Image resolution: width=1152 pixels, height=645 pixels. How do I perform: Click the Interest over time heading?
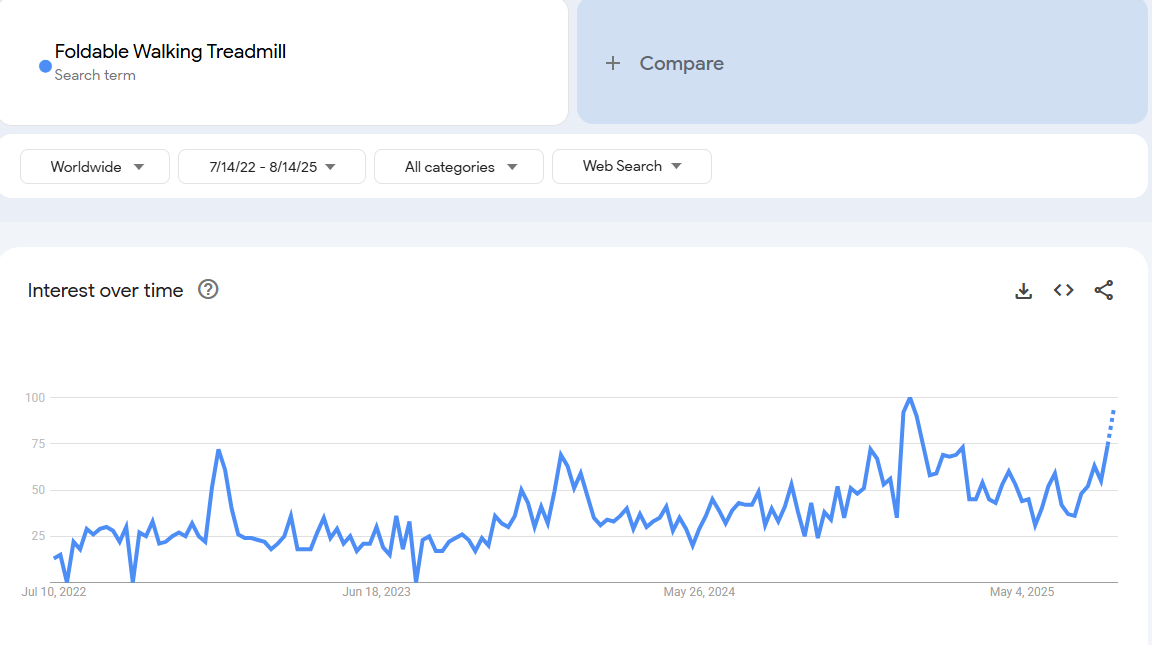pyautogui.click(x=106, y=291)
